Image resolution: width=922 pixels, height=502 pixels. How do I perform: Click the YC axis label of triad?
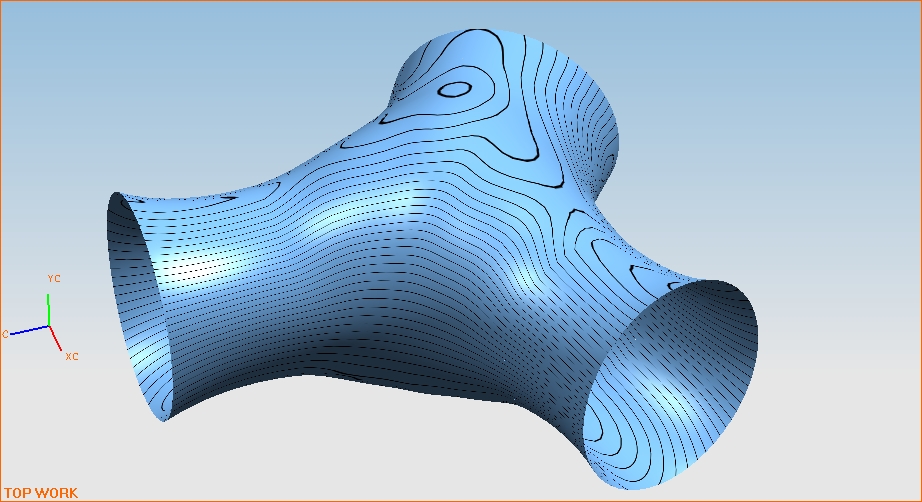(x=54, y=279)
